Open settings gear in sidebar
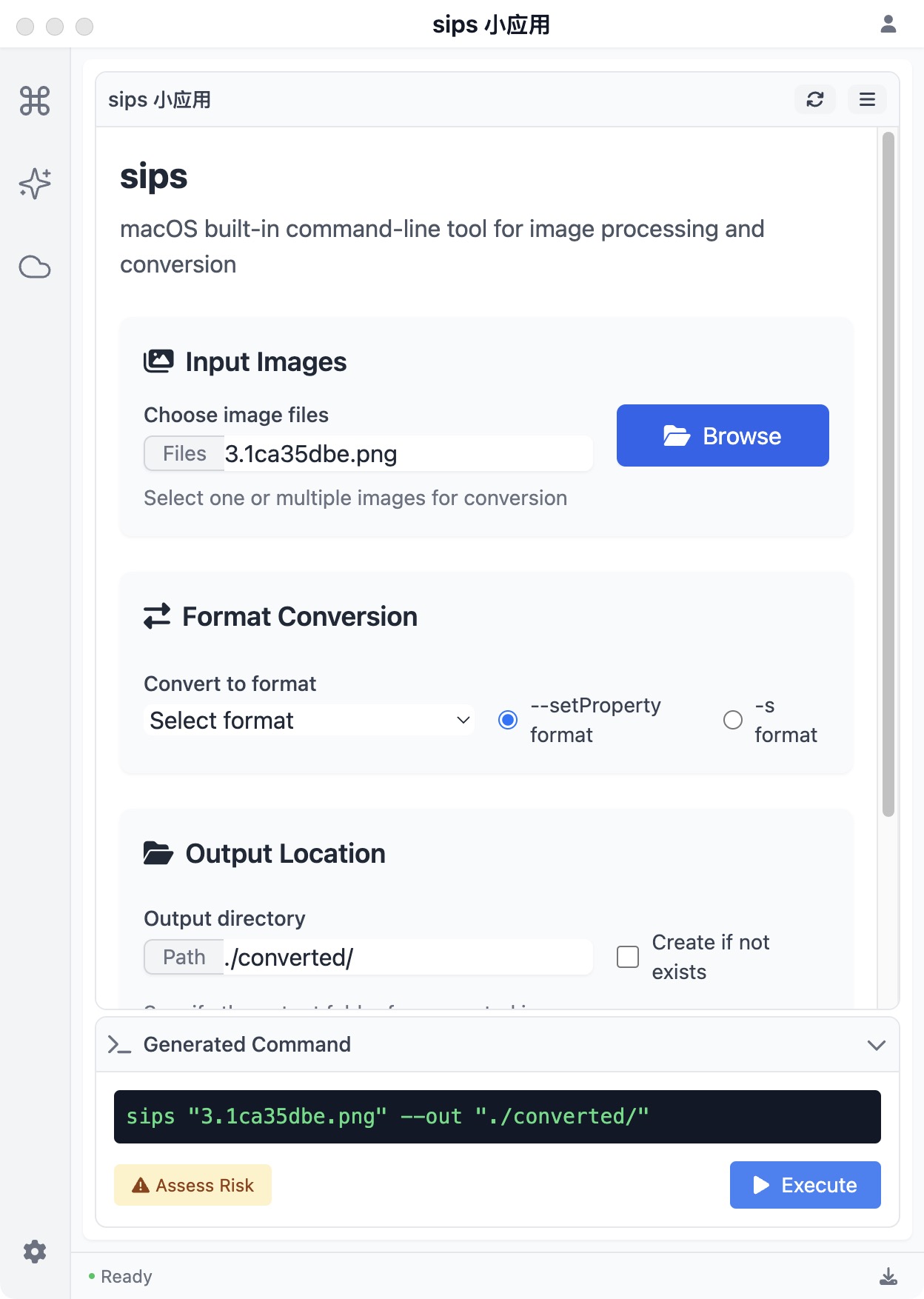Image resolution: width=924 pixels, height=1299 pixels. 35,1252
